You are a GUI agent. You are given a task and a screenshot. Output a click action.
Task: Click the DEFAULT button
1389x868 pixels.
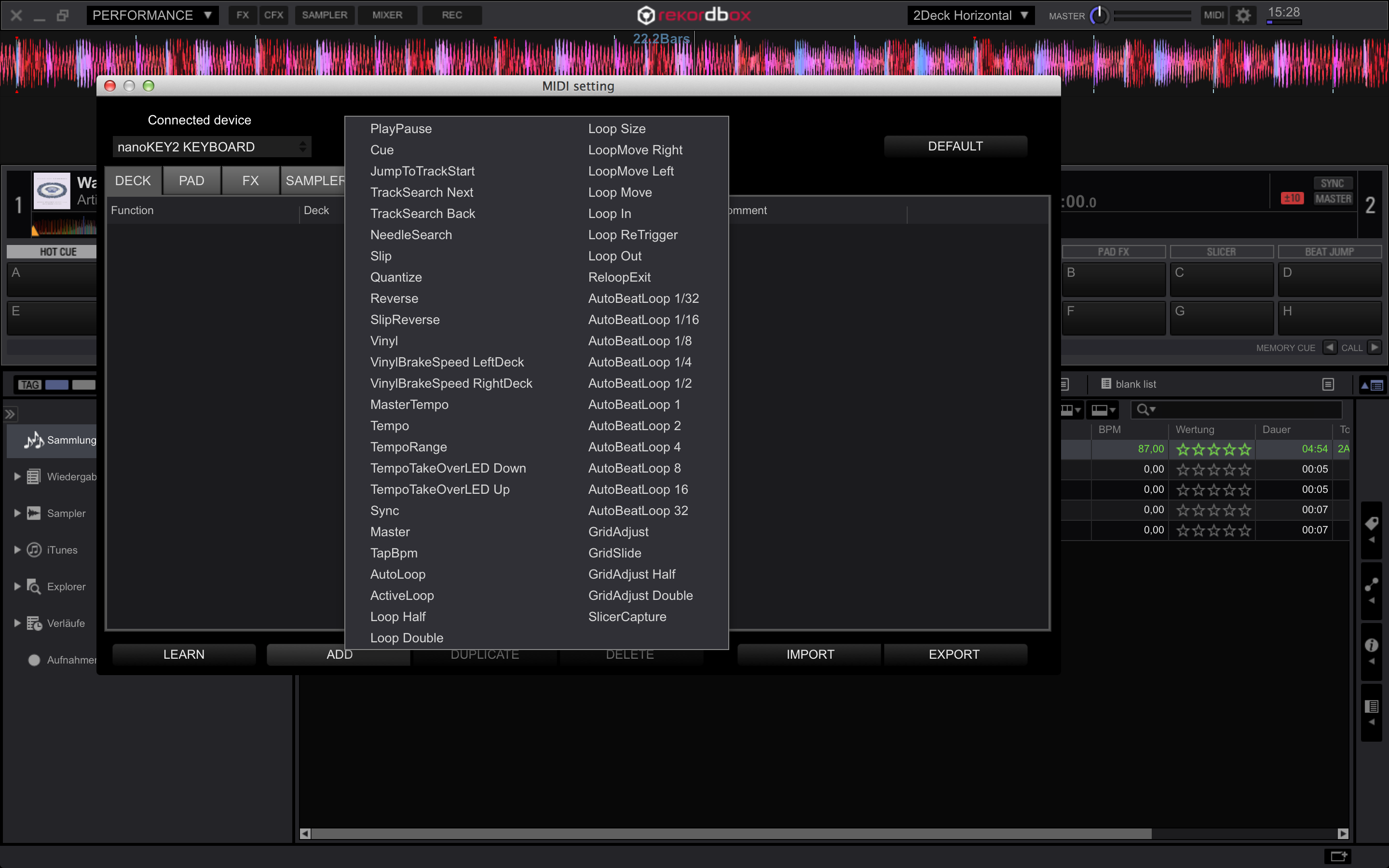pyautogui.click(x=955, y=147)
